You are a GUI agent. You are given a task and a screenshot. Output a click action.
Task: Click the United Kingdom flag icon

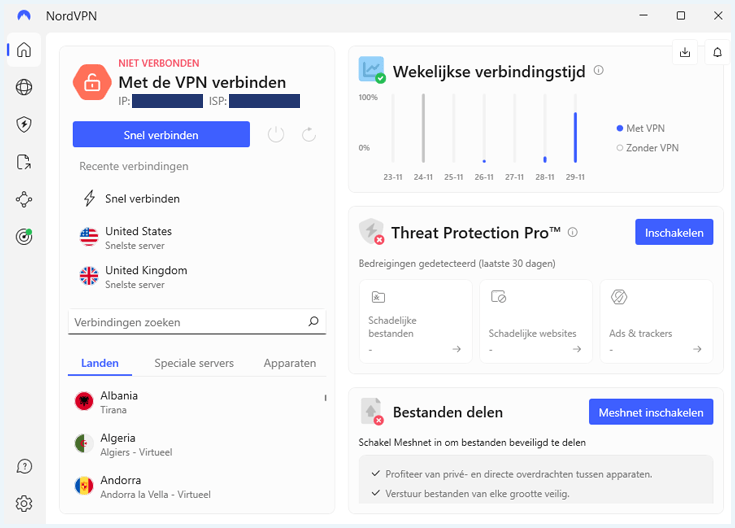tap(89, 276)
